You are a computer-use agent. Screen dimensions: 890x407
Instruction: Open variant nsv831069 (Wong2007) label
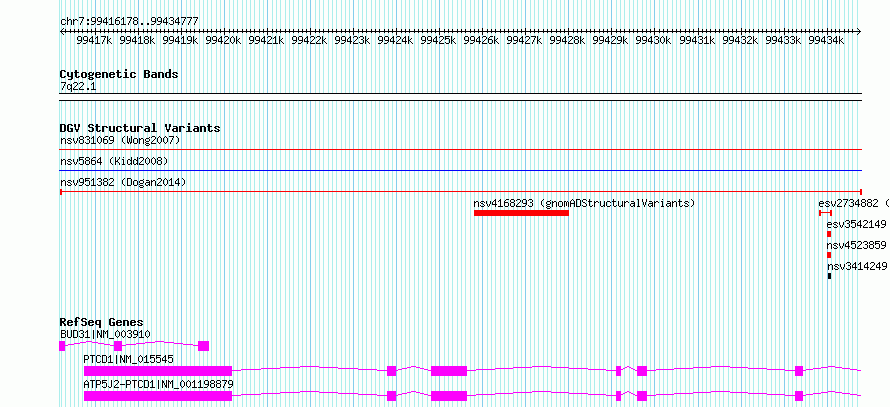(x=120, y=140)
